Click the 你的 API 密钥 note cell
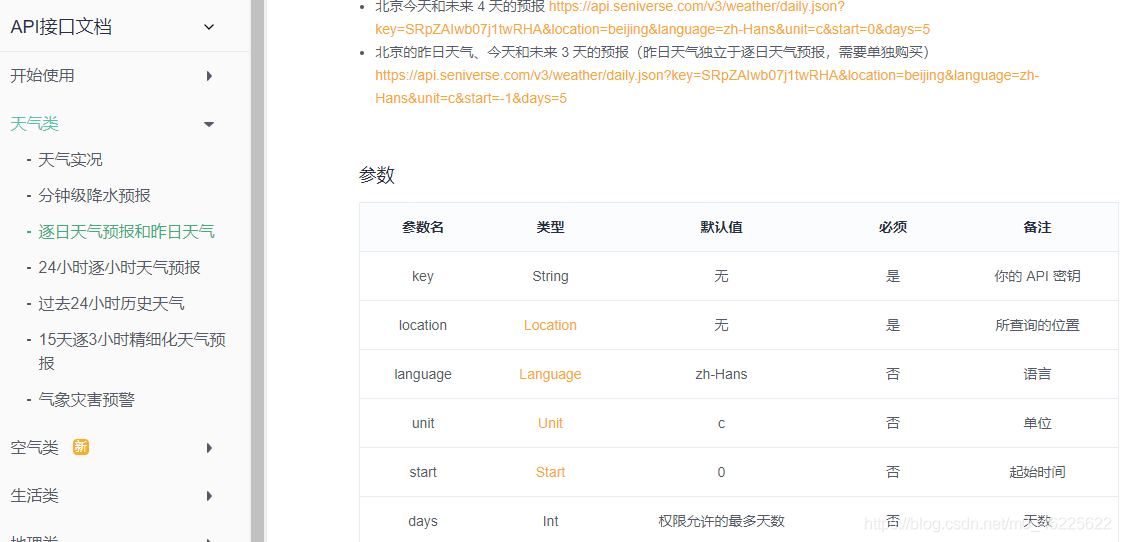 [1037, 276]
